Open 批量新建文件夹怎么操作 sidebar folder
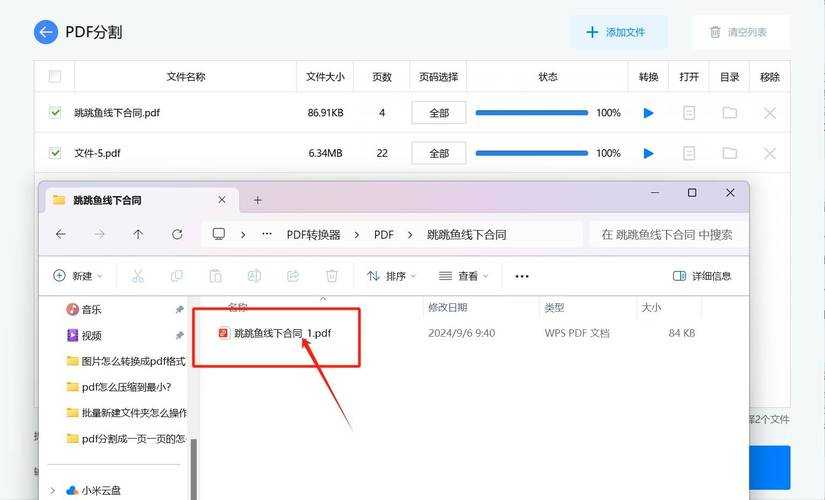Screen dimensions: 825x500 point(126,413)
